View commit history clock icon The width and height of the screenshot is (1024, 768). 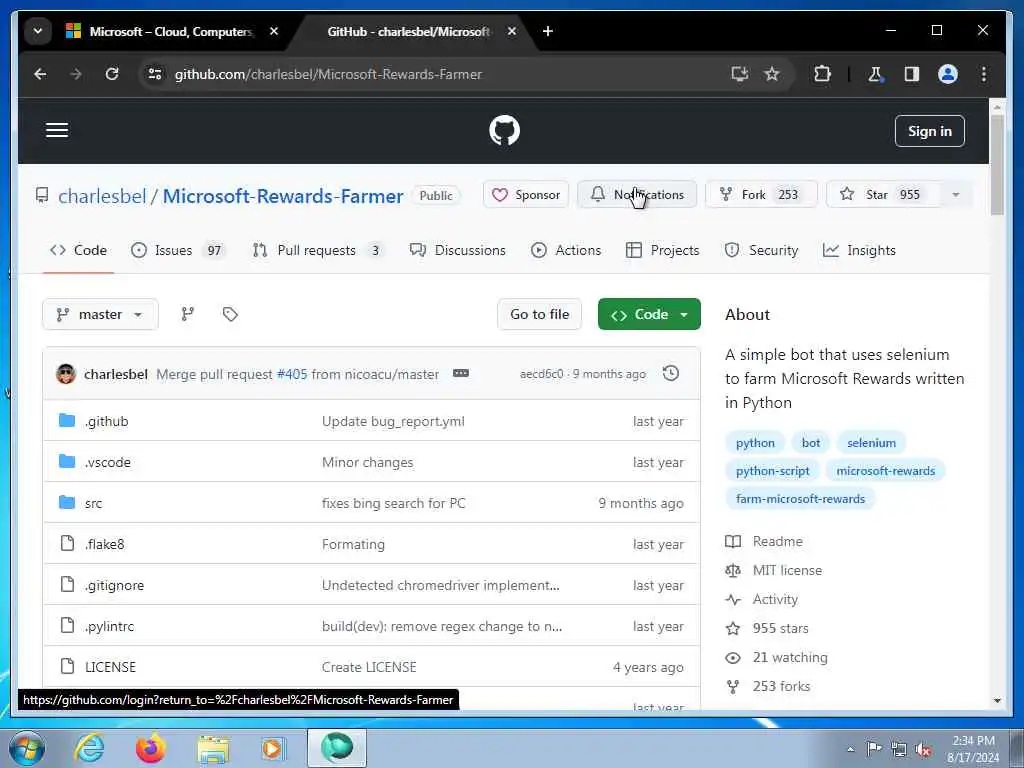point(671,374)
